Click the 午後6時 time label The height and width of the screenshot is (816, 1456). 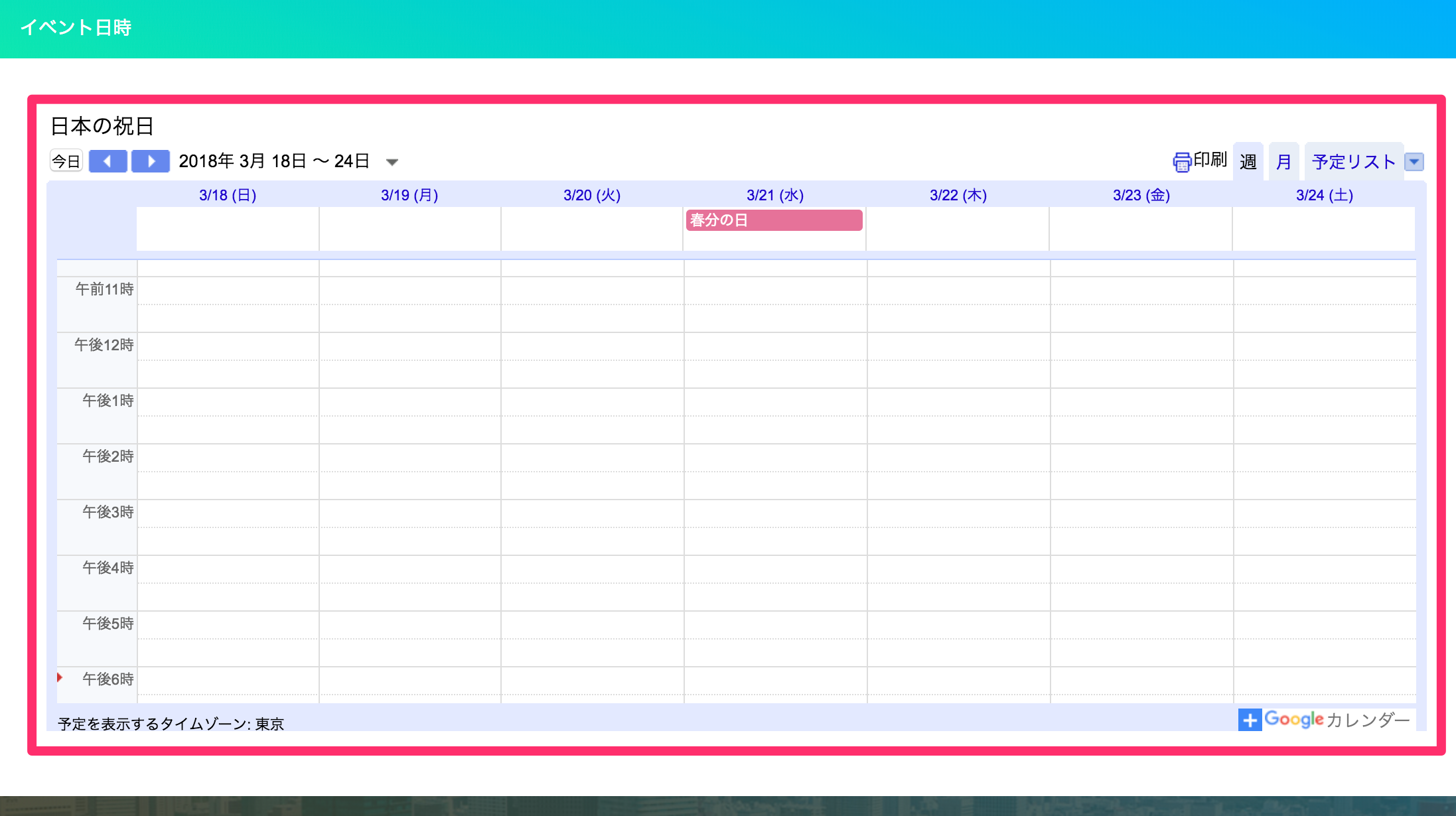[108, 679]
